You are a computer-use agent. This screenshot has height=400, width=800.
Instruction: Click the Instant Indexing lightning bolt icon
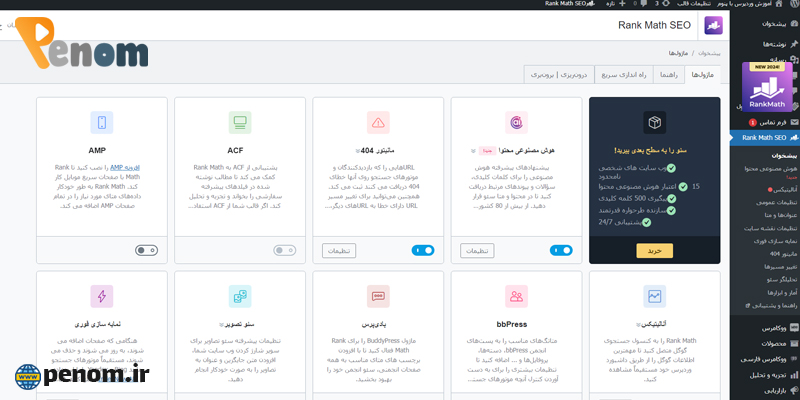(102, 296)
